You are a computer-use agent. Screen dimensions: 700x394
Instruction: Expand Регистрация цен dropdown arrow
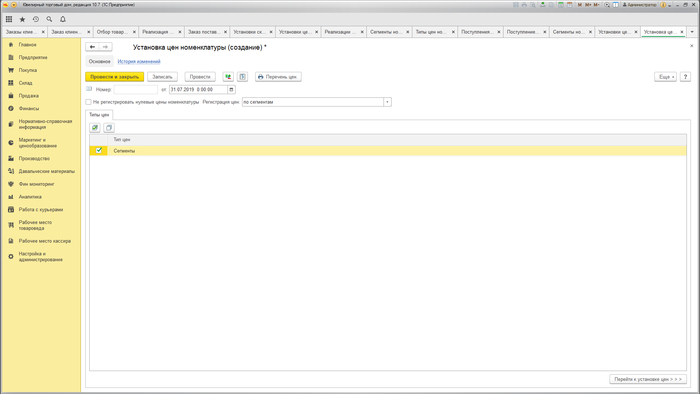(387, 102)
